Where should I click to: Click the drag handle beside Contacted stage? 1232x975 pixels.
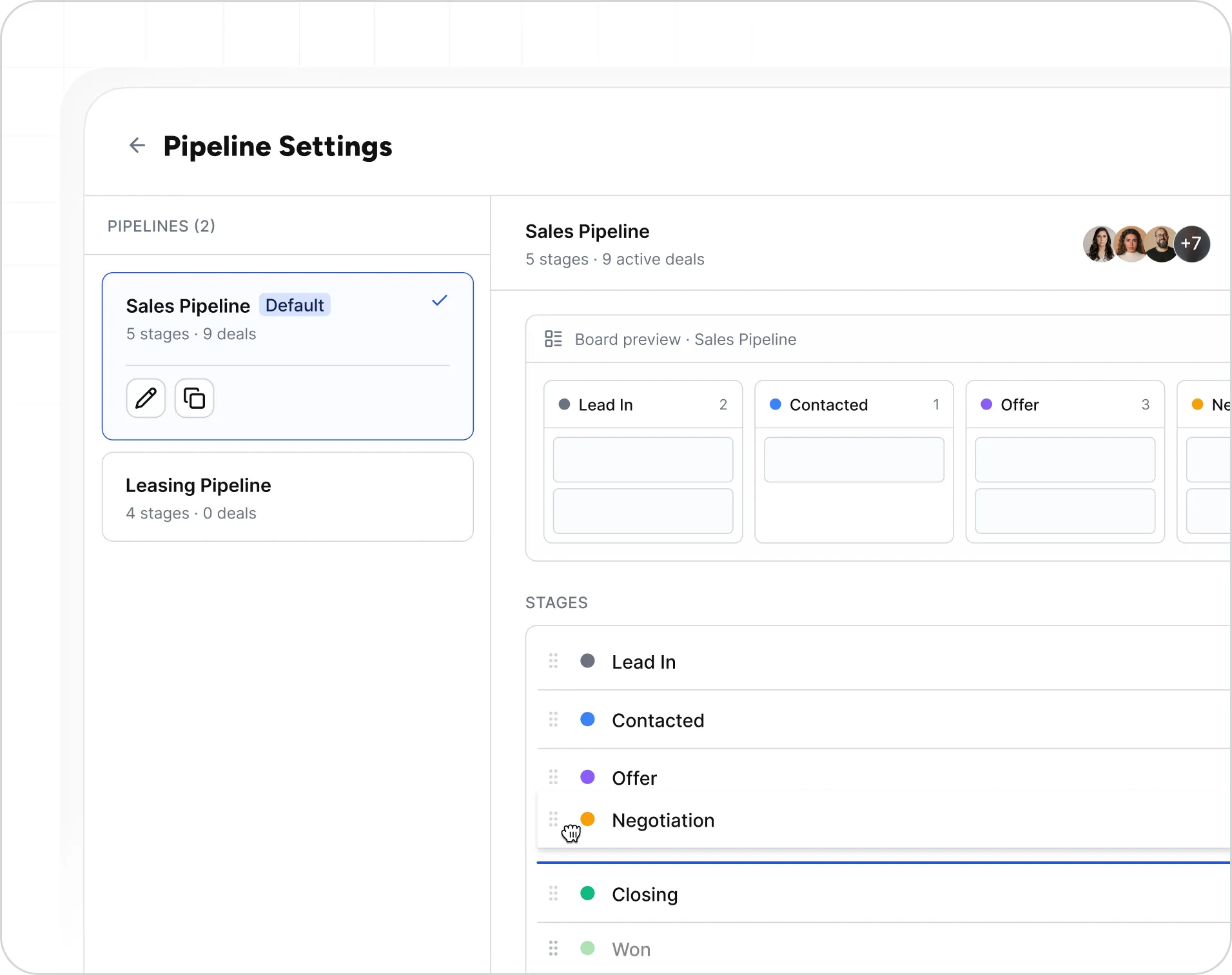pos(553,720)
